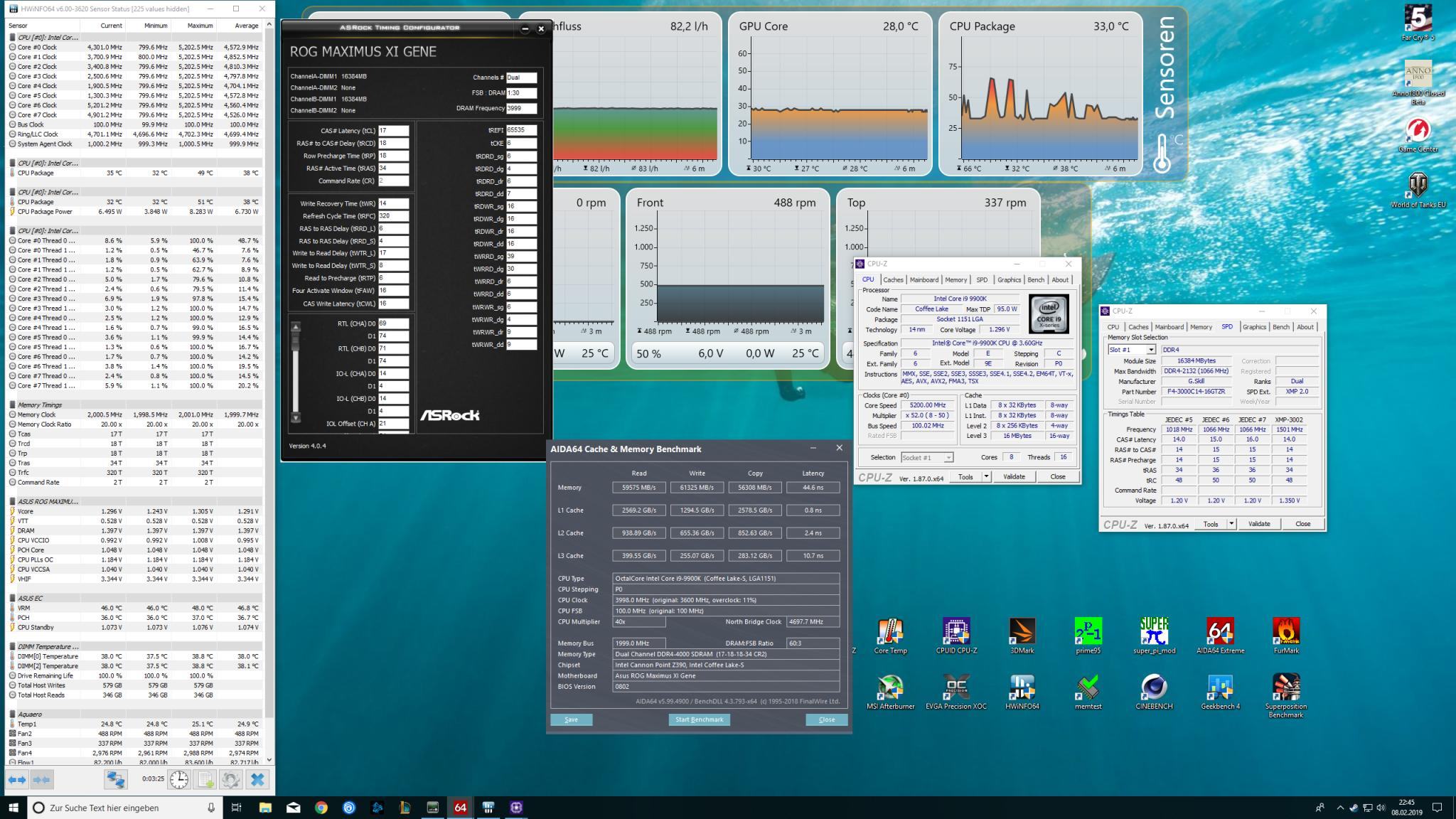Open EVGA Precision XOC desktop icon
This screenshot has width=1456, height=819.
click(x=956, y=692)
